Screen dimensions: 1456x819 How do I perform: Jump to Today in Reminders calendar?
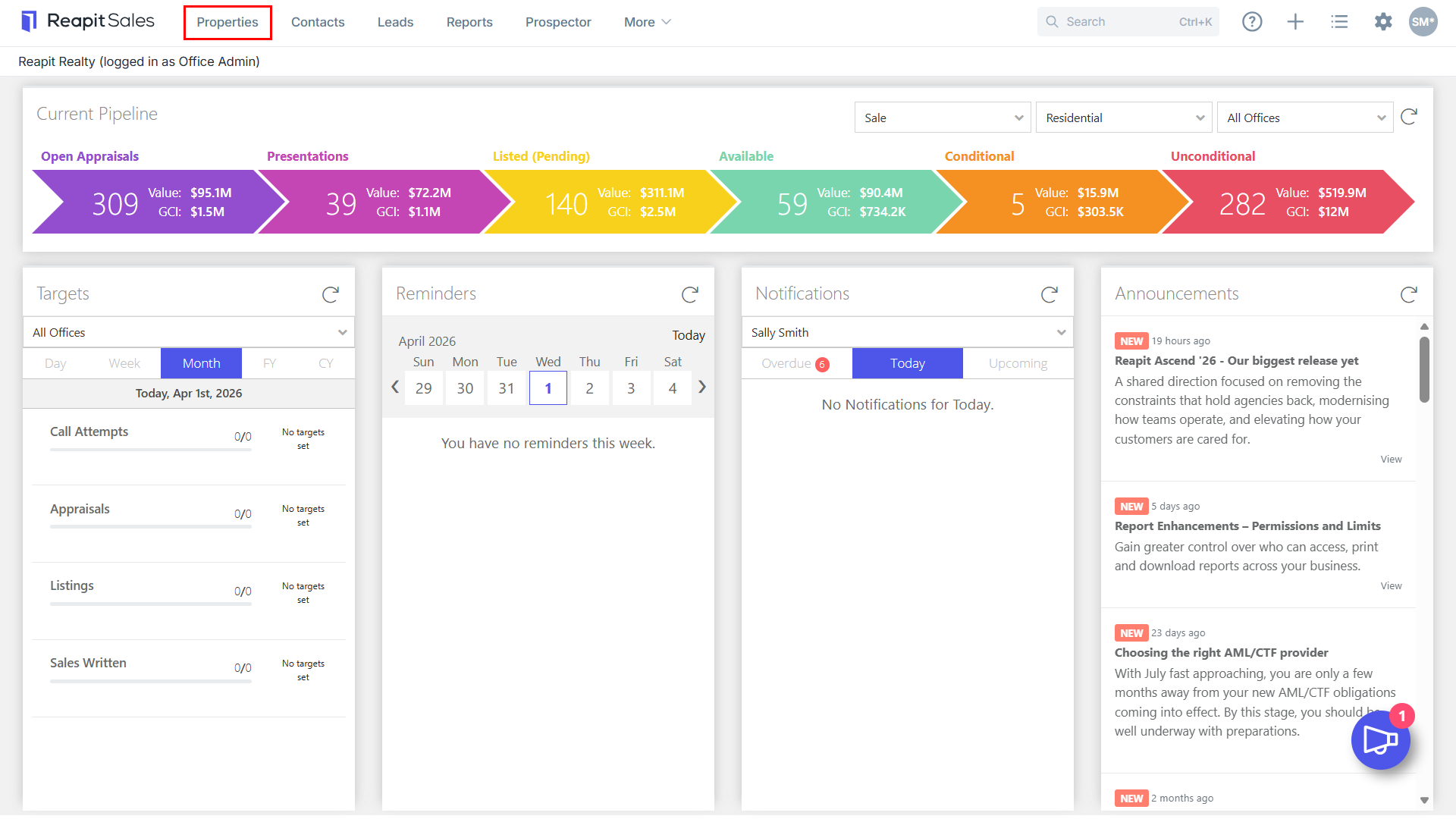point(689,335)
